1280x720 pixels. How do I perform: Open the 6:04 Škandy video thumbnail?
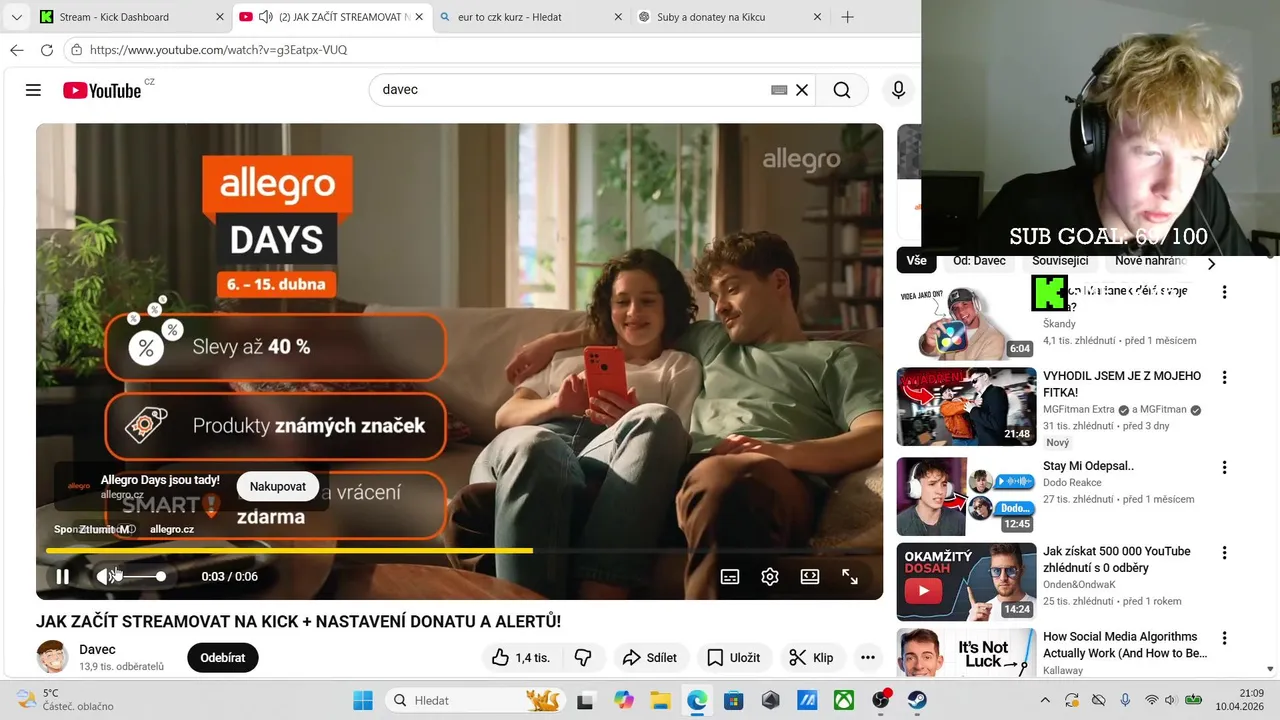point(966,320)
